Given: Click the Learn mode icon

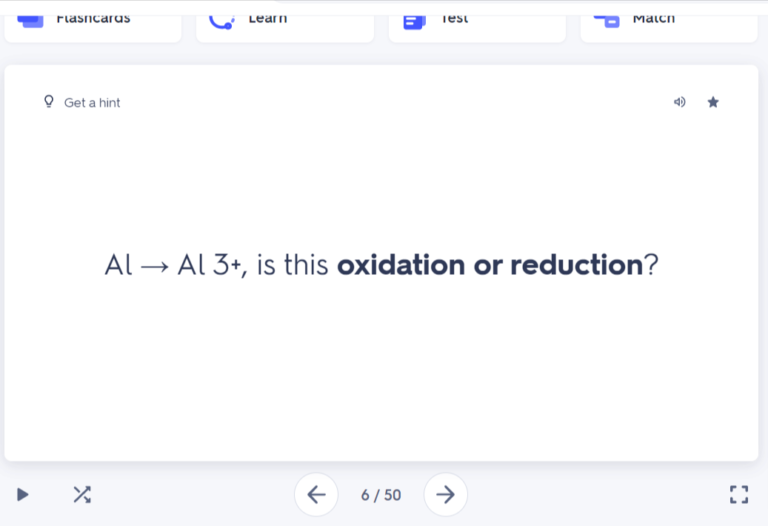Looking at the screenshot, I should (221, 19).
